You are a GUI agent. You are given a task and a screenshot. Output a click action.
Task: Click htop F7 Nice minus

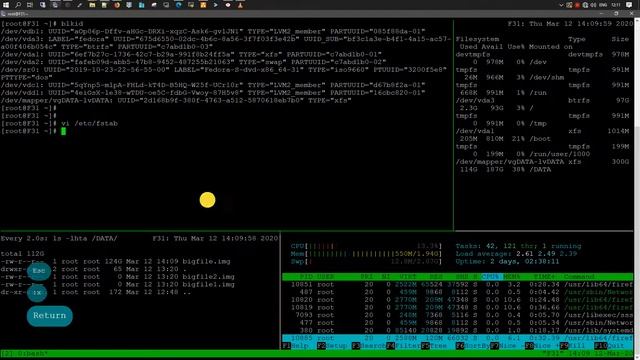click(x=507, y=346)
